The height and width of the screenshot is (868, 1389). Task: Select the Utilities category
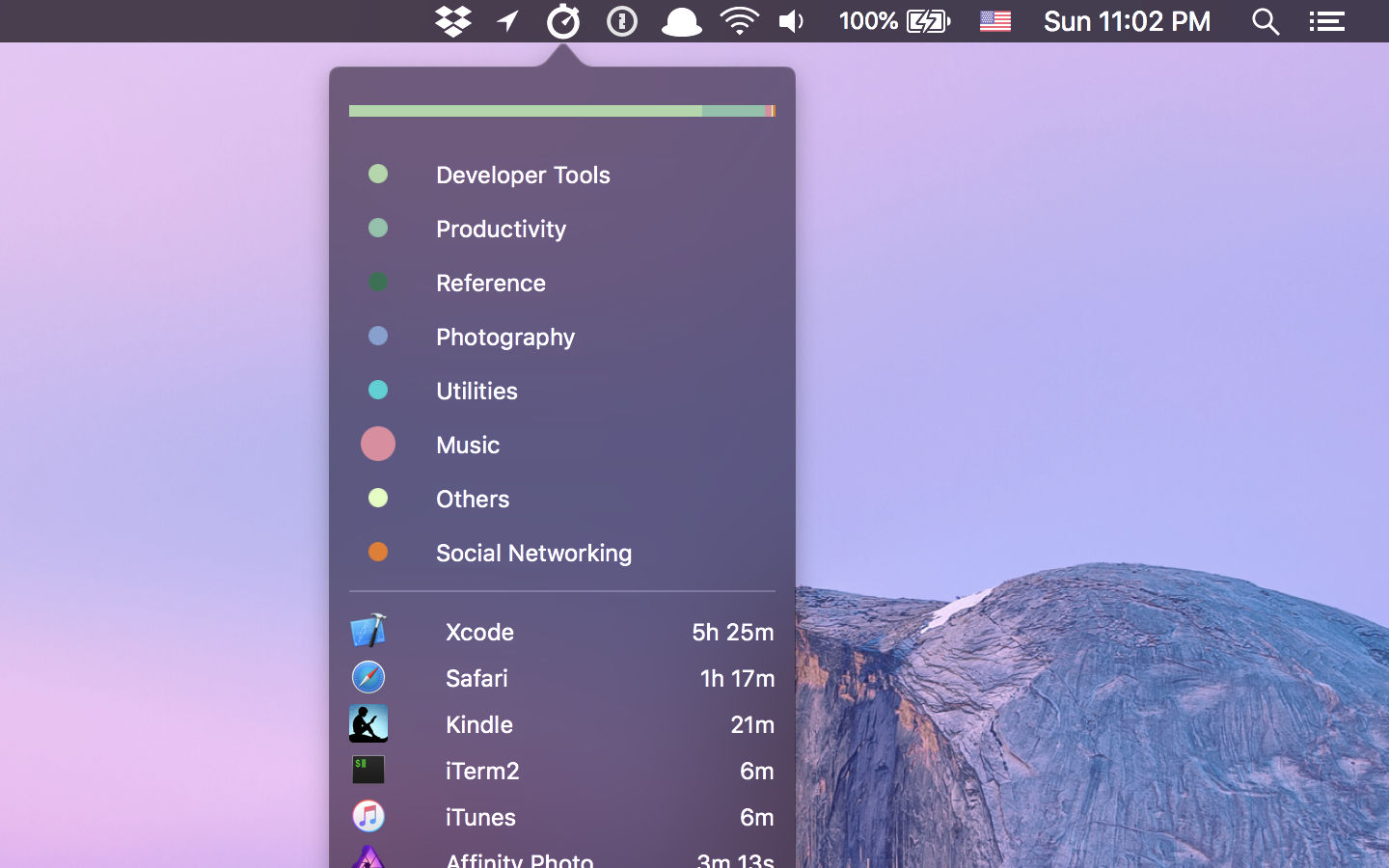477,391
